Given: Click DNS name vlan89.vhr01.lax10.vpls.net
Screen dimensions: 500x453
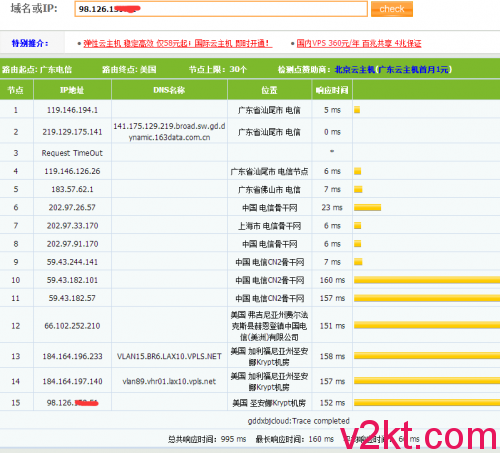Looking at the screenshot, I should [x=169, y=381].
